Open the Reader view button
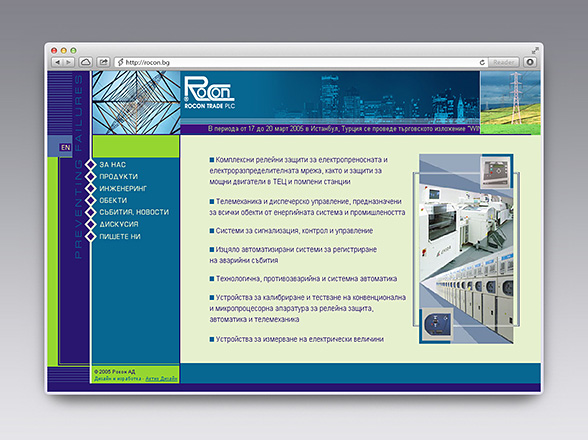This screenshot has width=588, height=440. tap(503, 62)
